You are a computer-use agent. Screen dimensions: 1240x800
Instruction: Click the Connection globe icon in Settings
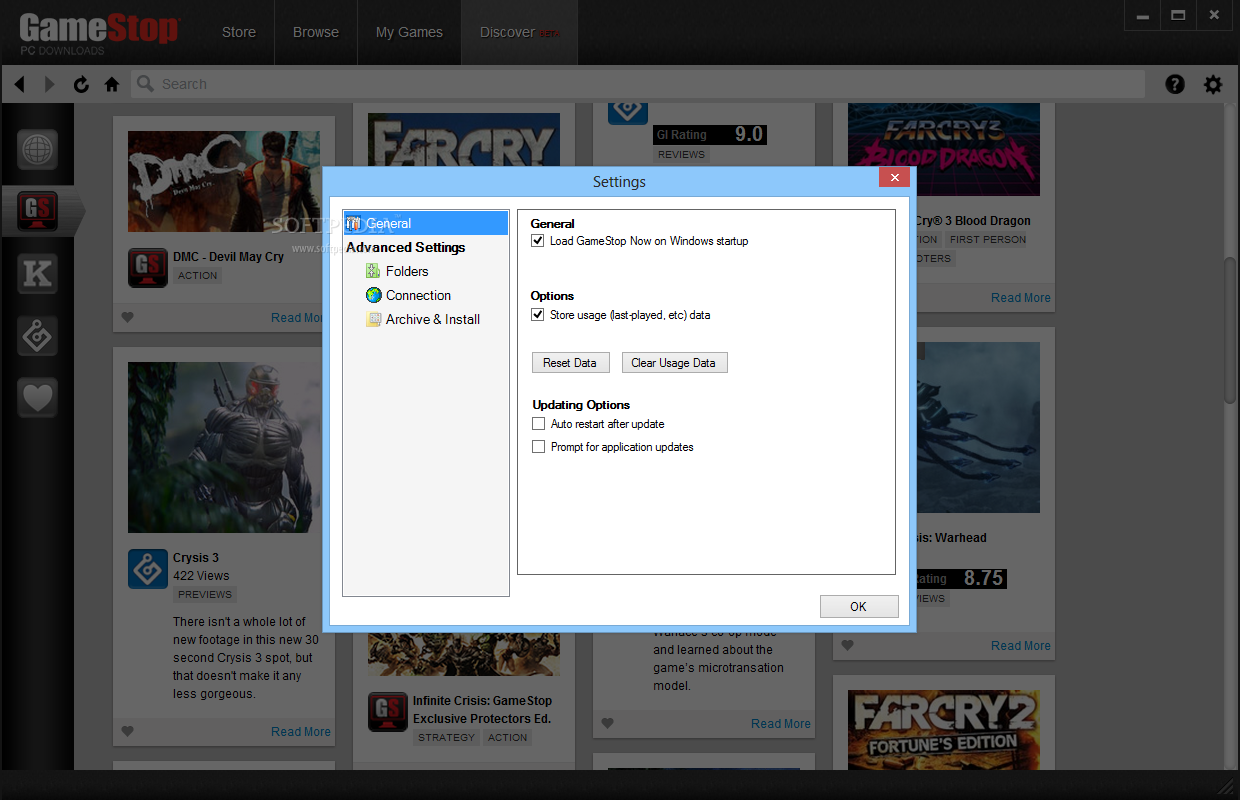tap(373, 295)
